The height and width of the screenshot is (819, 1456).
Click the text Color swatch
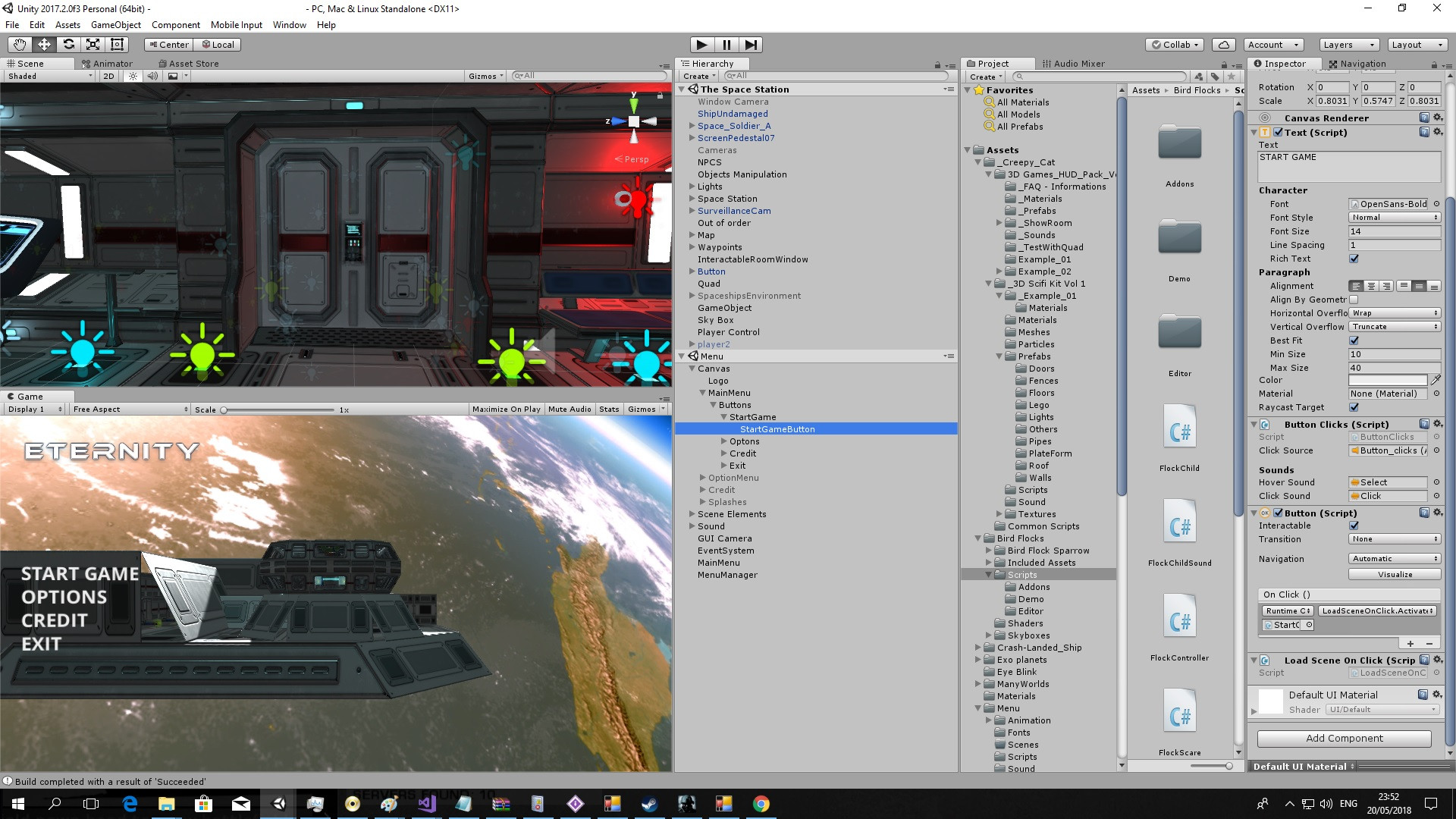1388,380
